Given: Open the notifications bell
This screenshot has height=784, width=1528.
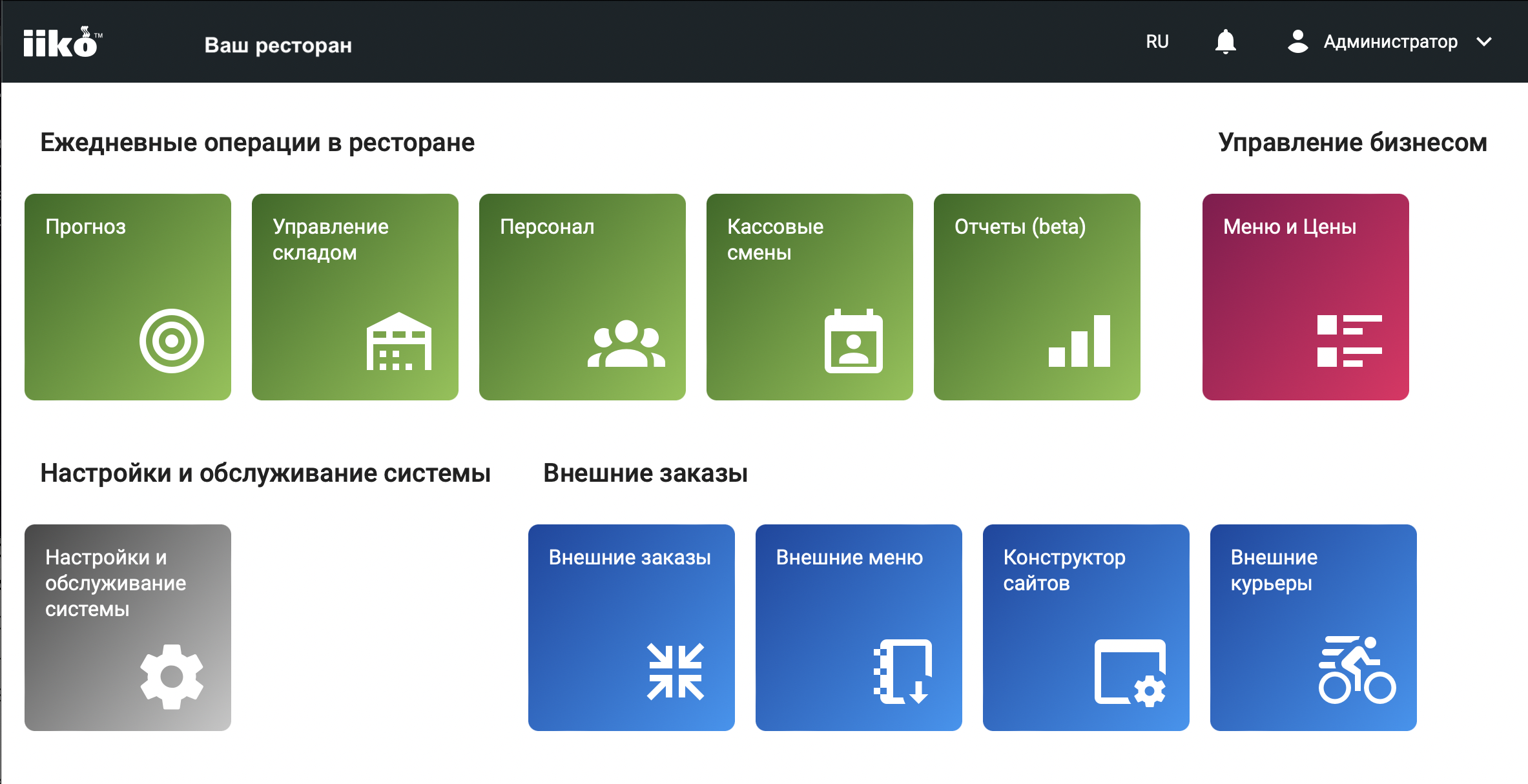Looking at the screenshot, I should click(x=1225, y=41).
